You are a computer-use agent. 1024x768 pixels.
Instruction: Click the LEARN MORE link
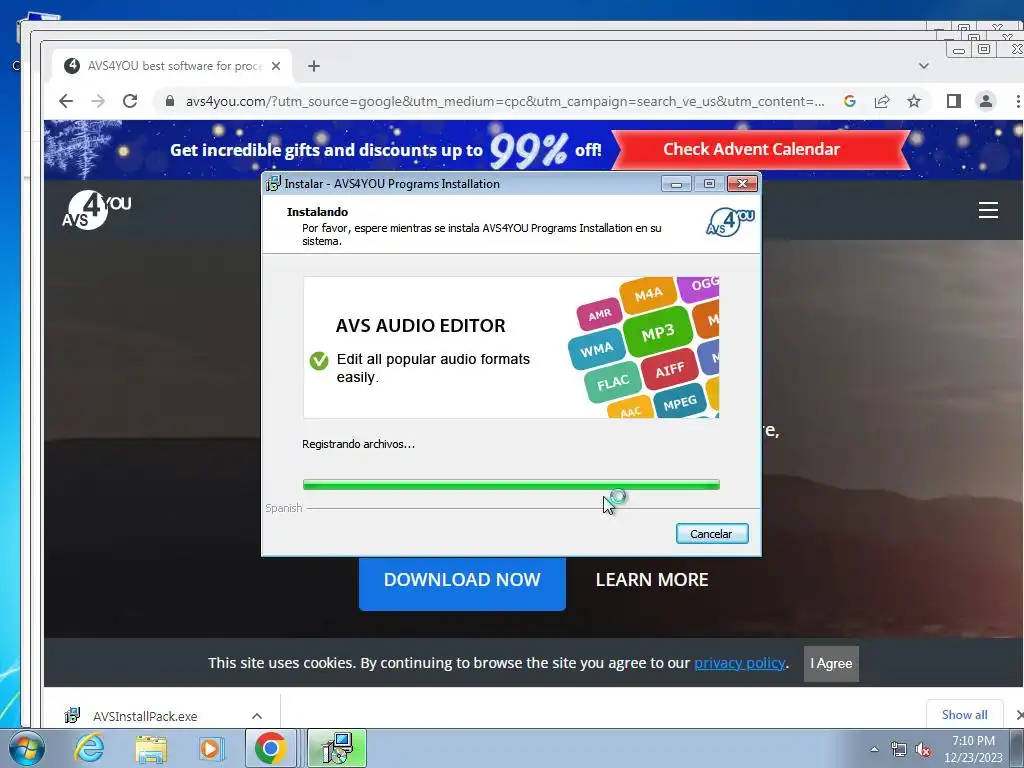point(652,580)
